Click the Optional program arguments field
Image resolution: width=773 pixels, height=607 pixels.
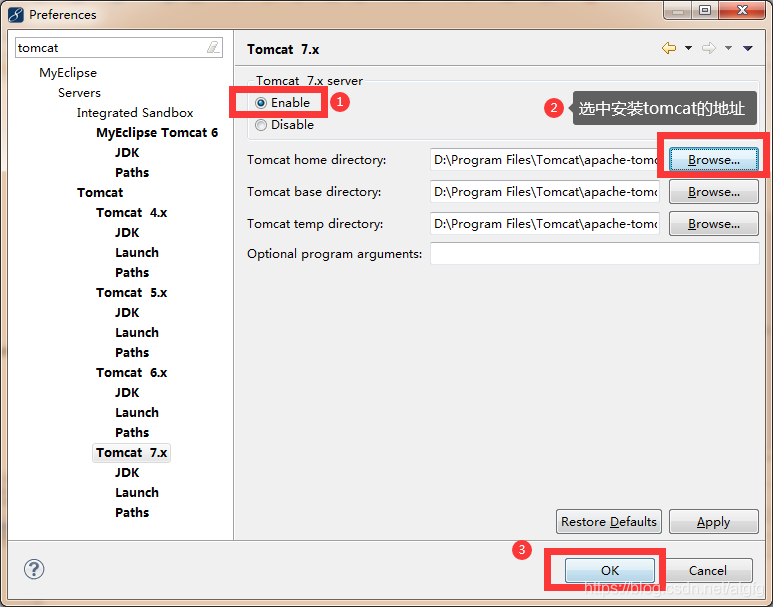pos(595,253)
